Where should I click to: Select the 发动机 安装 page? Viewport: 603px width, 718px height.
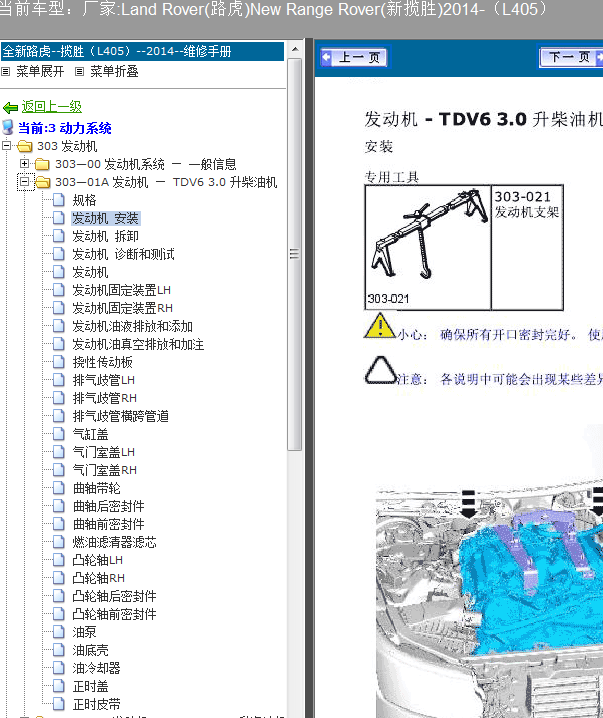(105, 218)
